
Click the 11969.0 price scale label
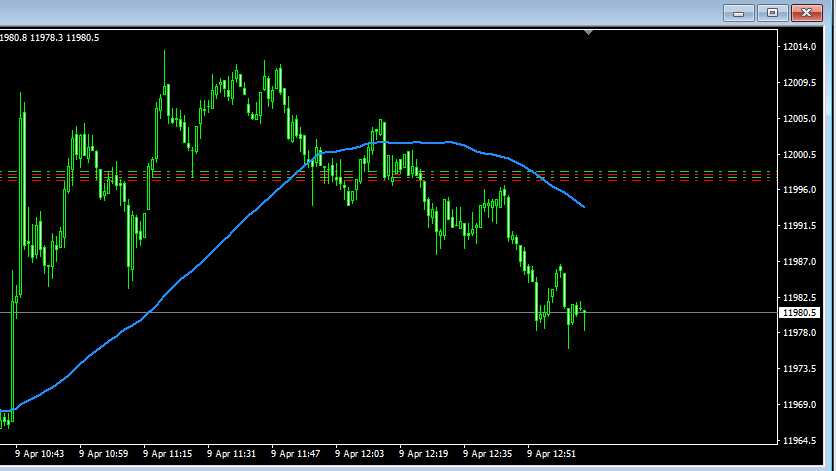click(800, 405)
